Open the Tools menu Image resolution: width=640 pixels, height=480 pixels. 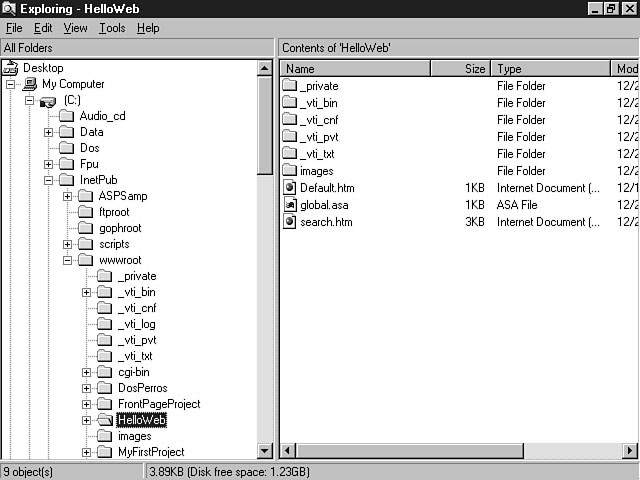pyautogui.click(x=112, y=28)
